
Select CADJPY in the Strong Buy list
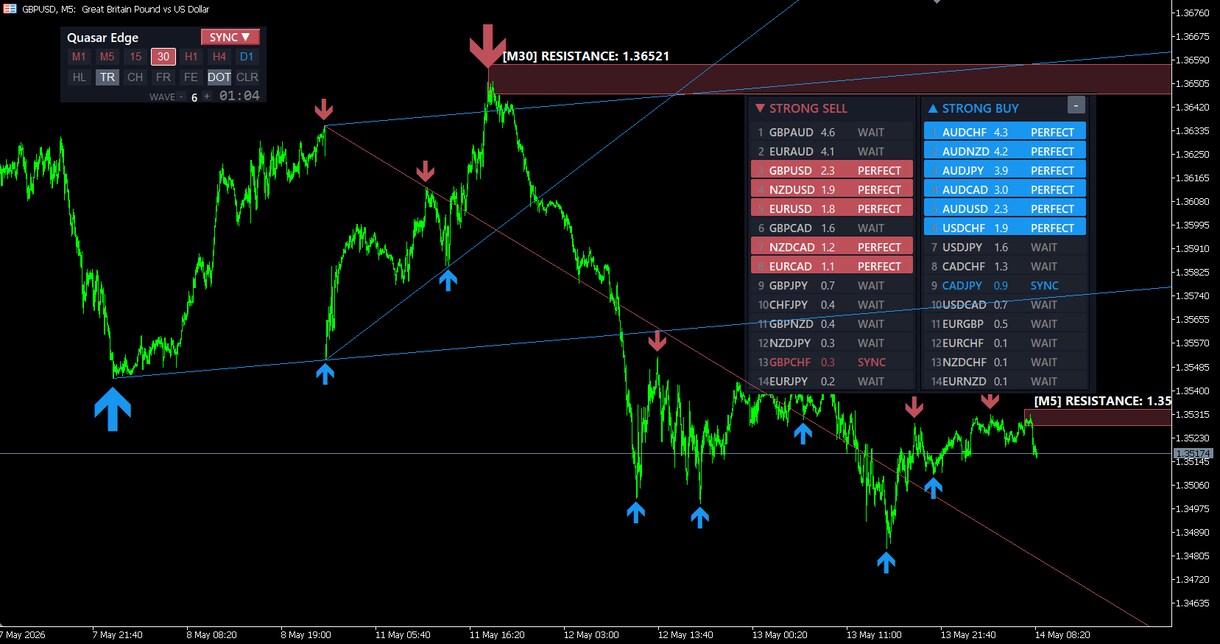point(1005,285)
